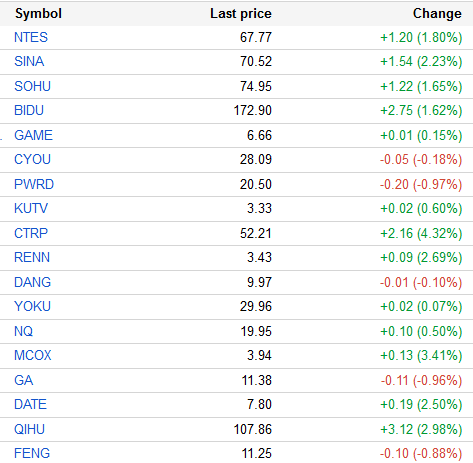Open the MCOX stock link

33,355
